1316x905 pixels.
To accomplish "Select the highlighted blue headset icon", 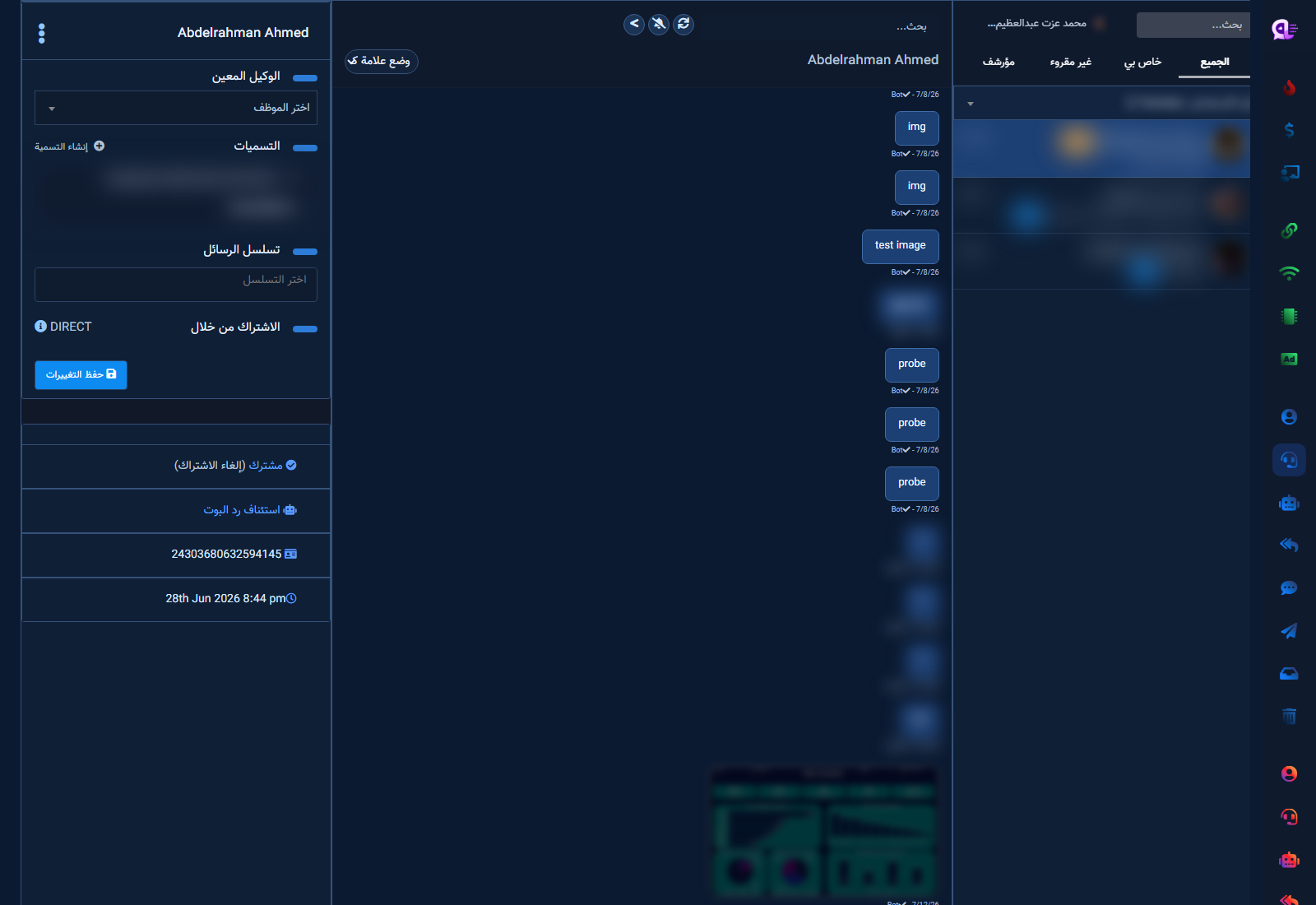I will coord(1289,460).
